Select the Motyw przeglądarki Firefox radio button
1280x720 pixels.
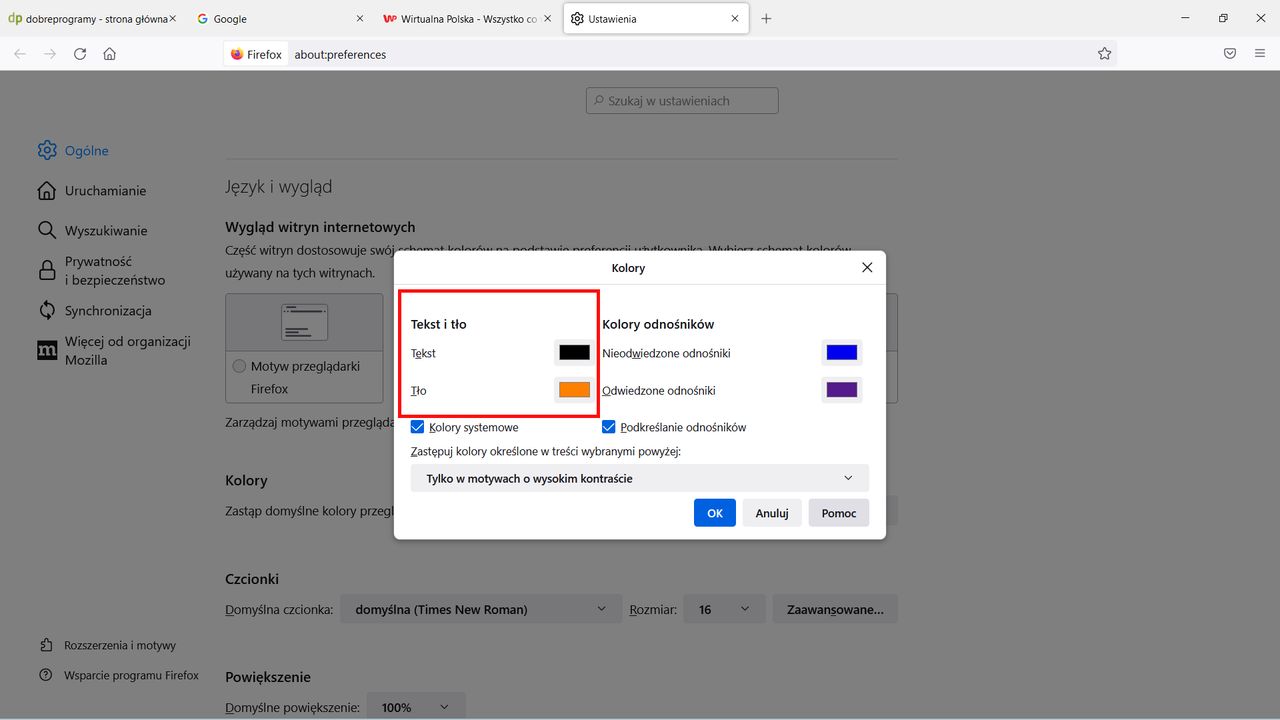(239, 366)
